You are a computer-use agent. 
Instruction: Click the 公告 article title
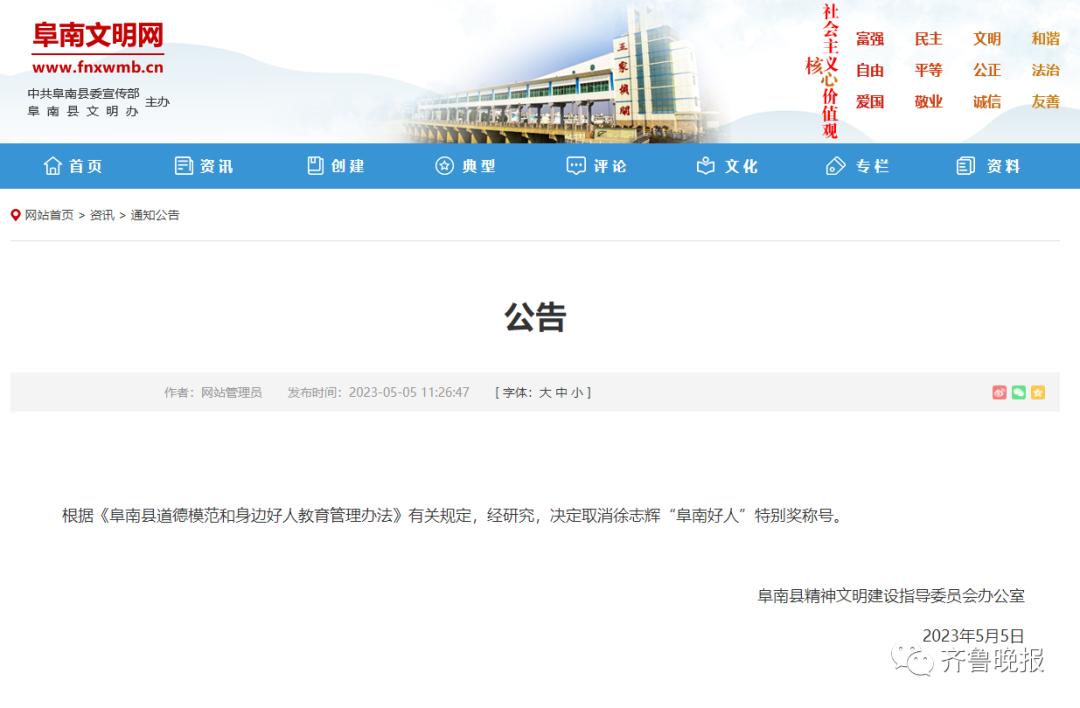[x=535, y=317]
